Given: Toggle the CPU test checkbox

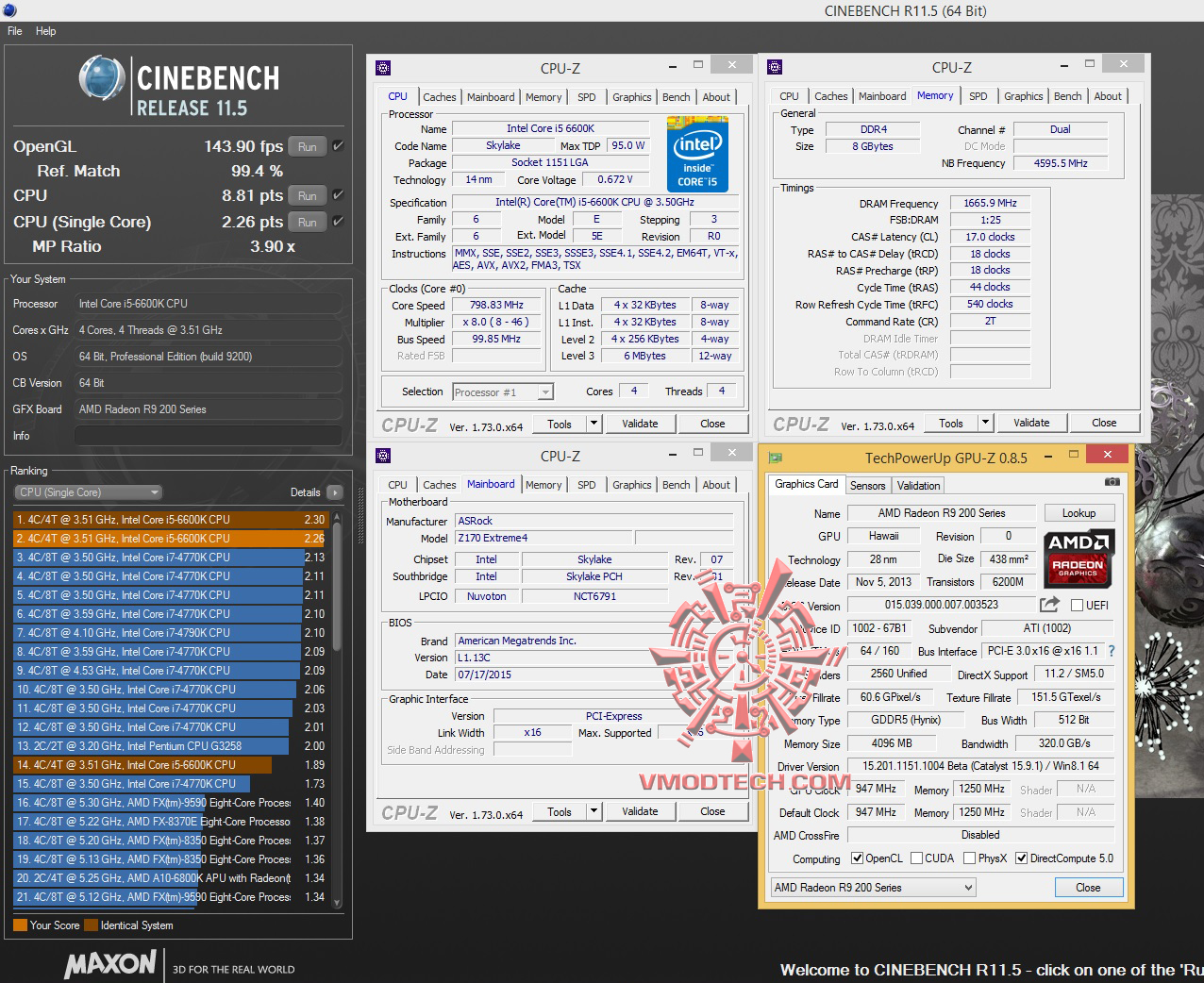Looking at the screenshot, I should click(338, 195).
